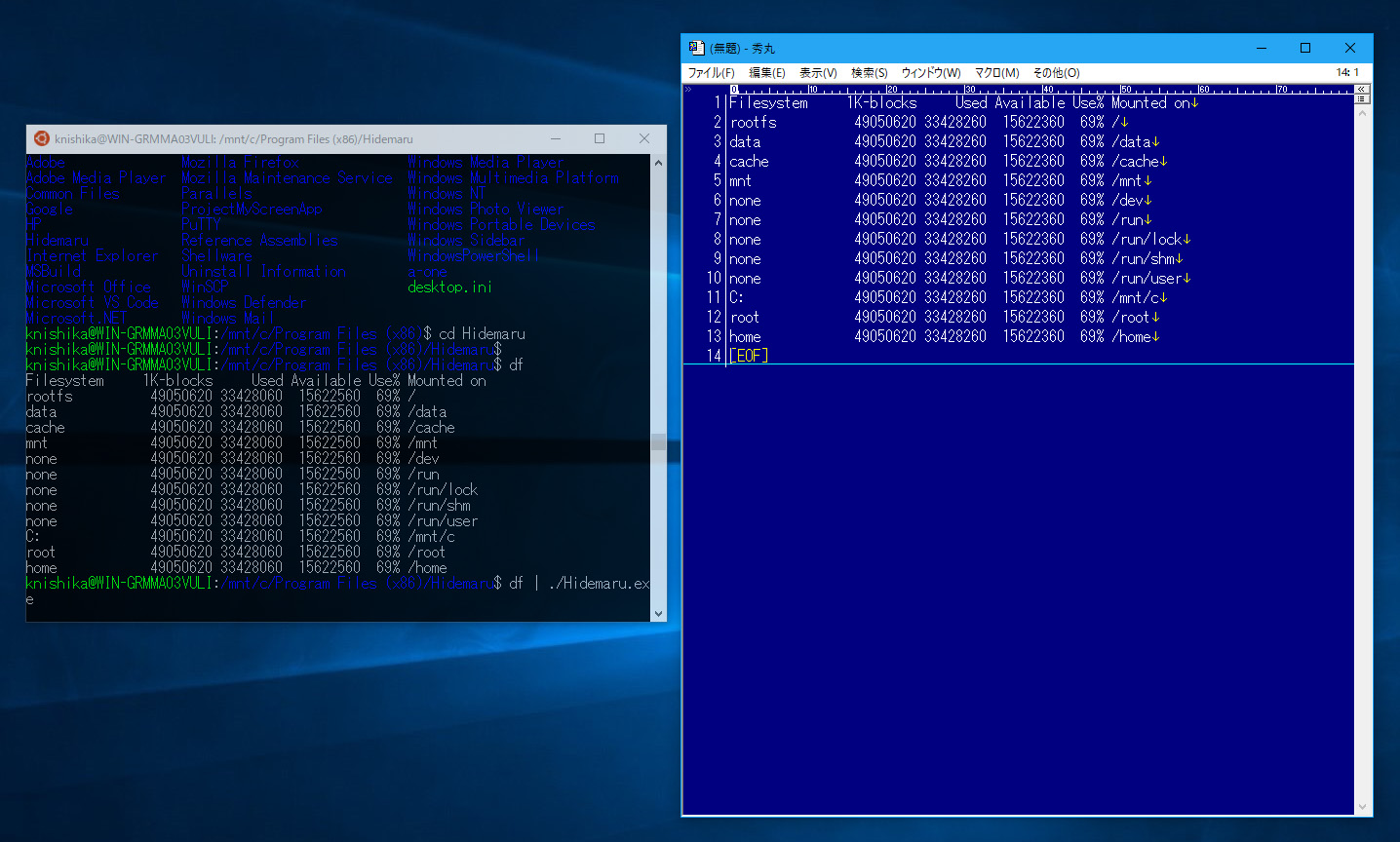Close the Ubuntu bash terminal window
1400x842 pixels.
(x=644, y=139)
